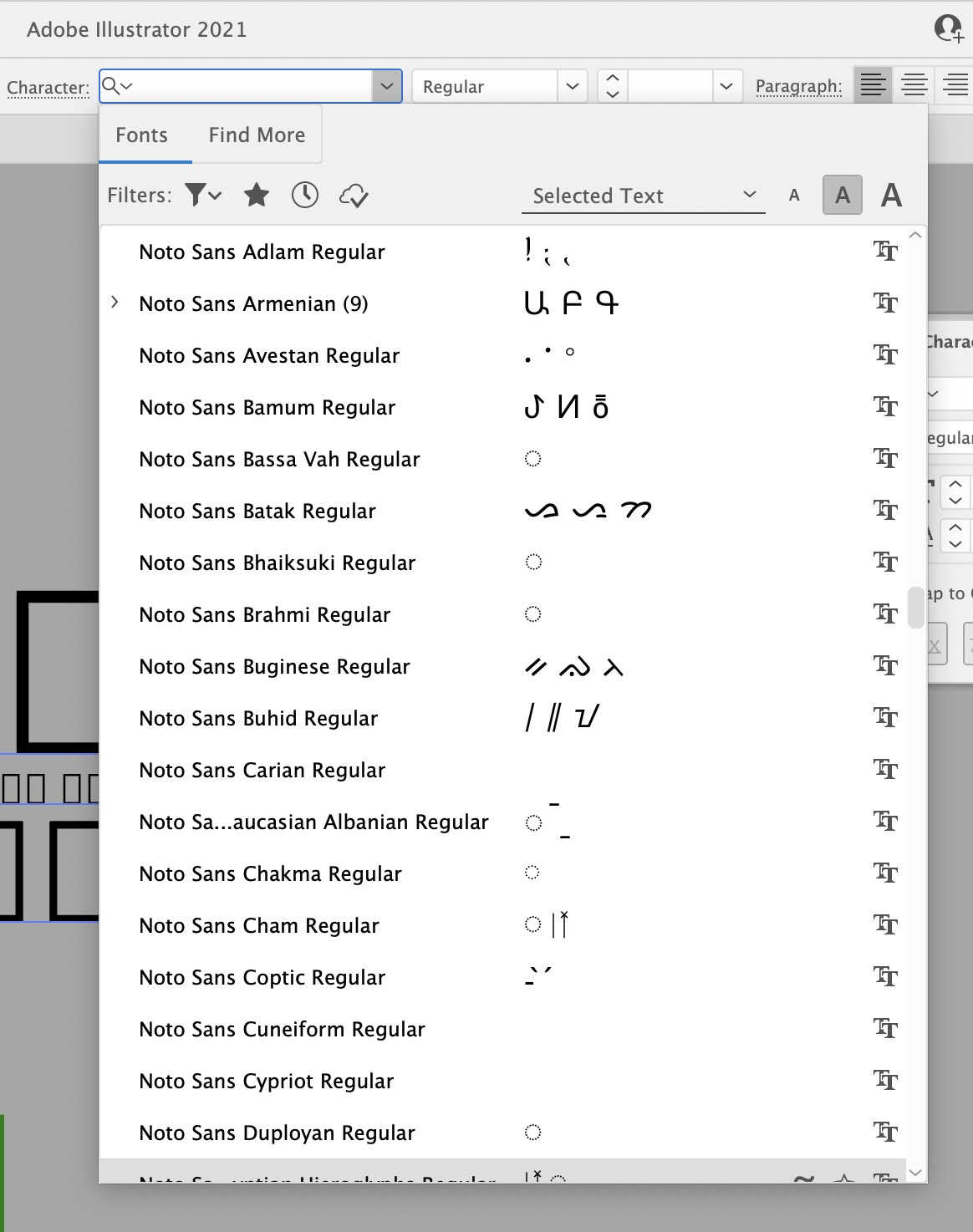This screenshot has width=973, height=1232.
Task: Show favorite fonts with star filter
Action: point(257,196)
